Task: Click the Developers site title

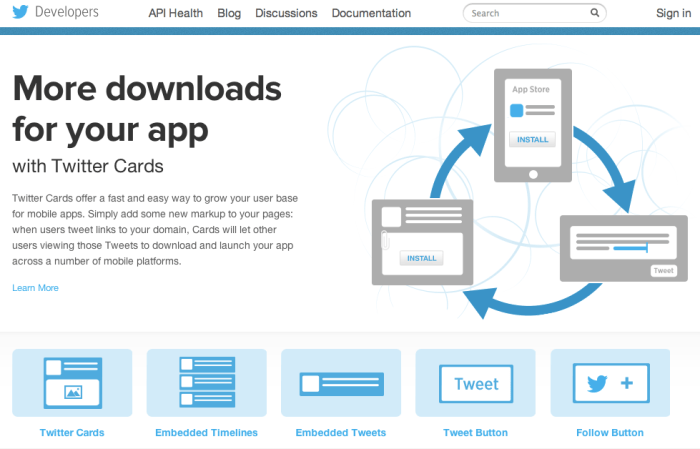Action: (x=67, y=12)
